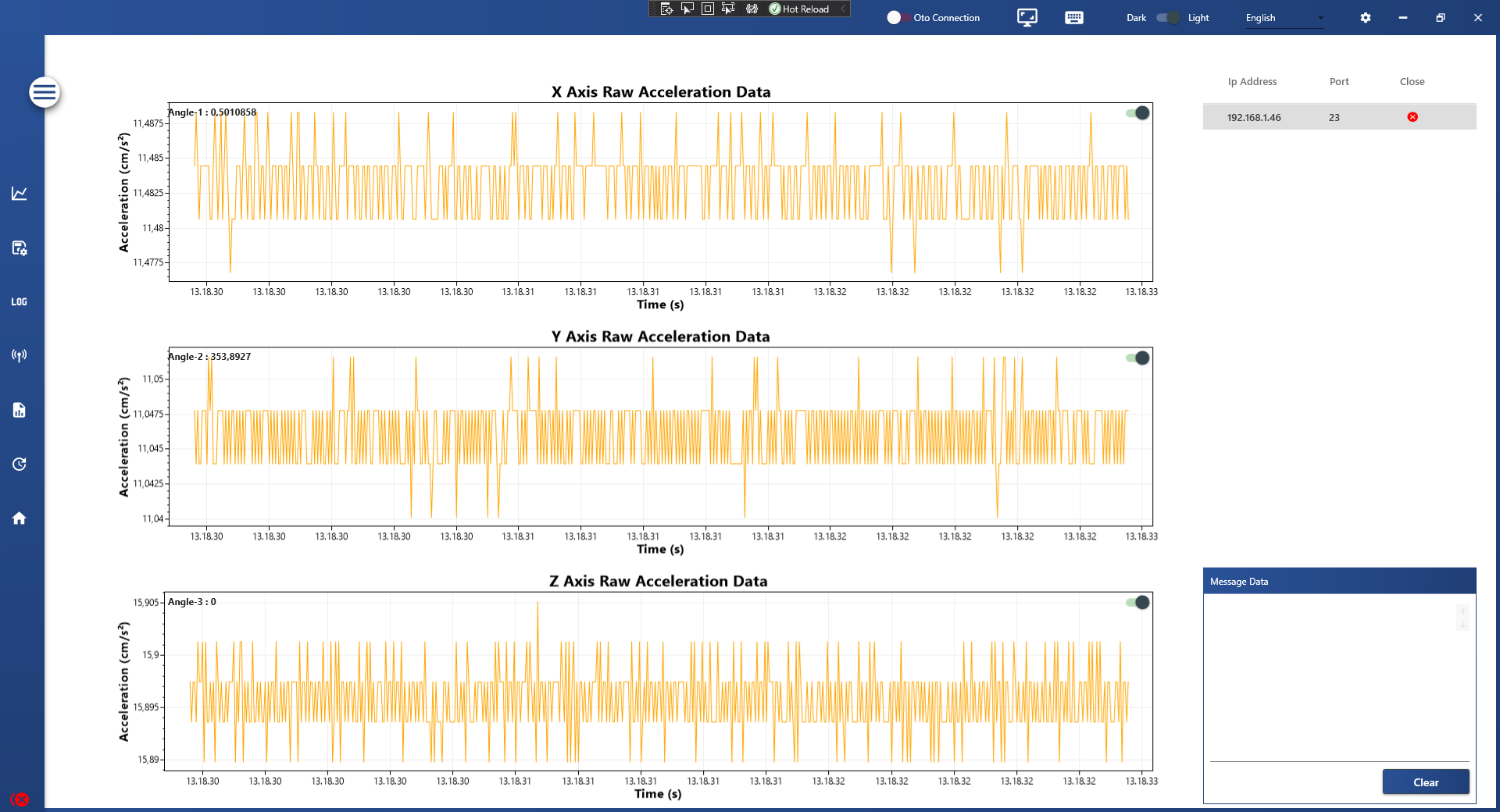Open the document configuration page in the sidebar
Image resolution: width=1500 pixels, height=812 pixels.
tap(20, 248)
